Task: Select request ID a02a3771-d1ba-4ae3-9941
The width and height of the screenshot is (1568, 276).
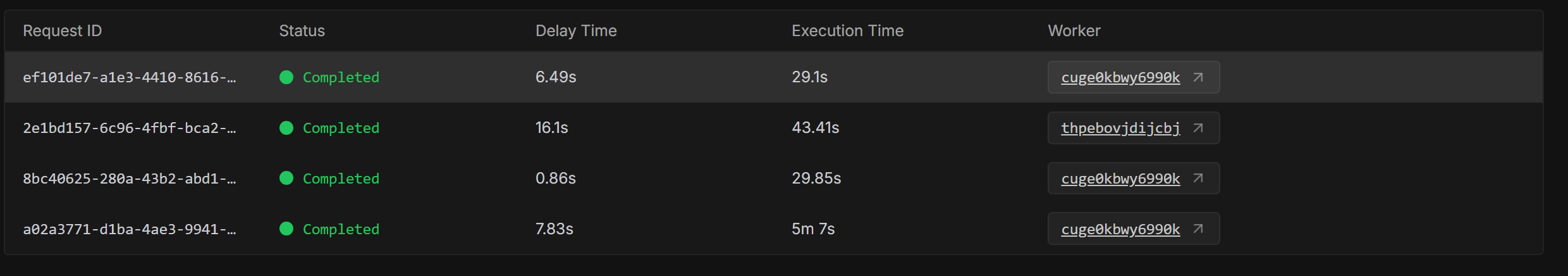Action: coord(130,229)
